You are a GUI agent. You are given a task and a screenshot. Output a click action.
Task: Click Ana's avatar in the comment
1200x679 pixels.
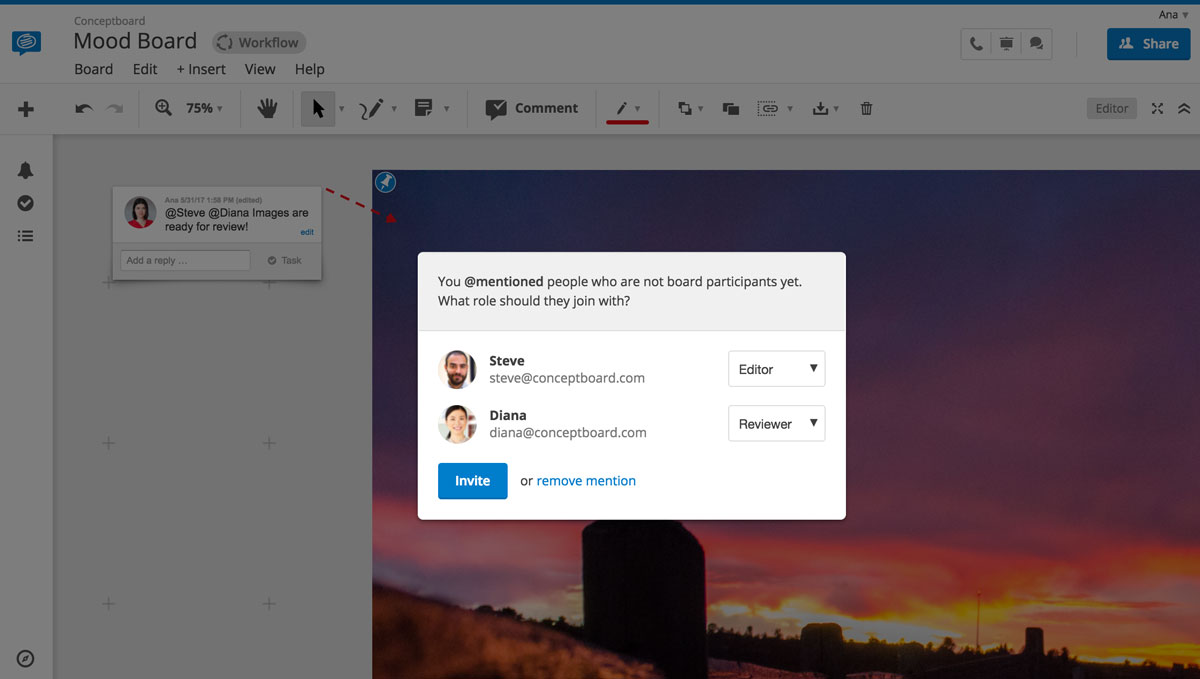point(140,212)
